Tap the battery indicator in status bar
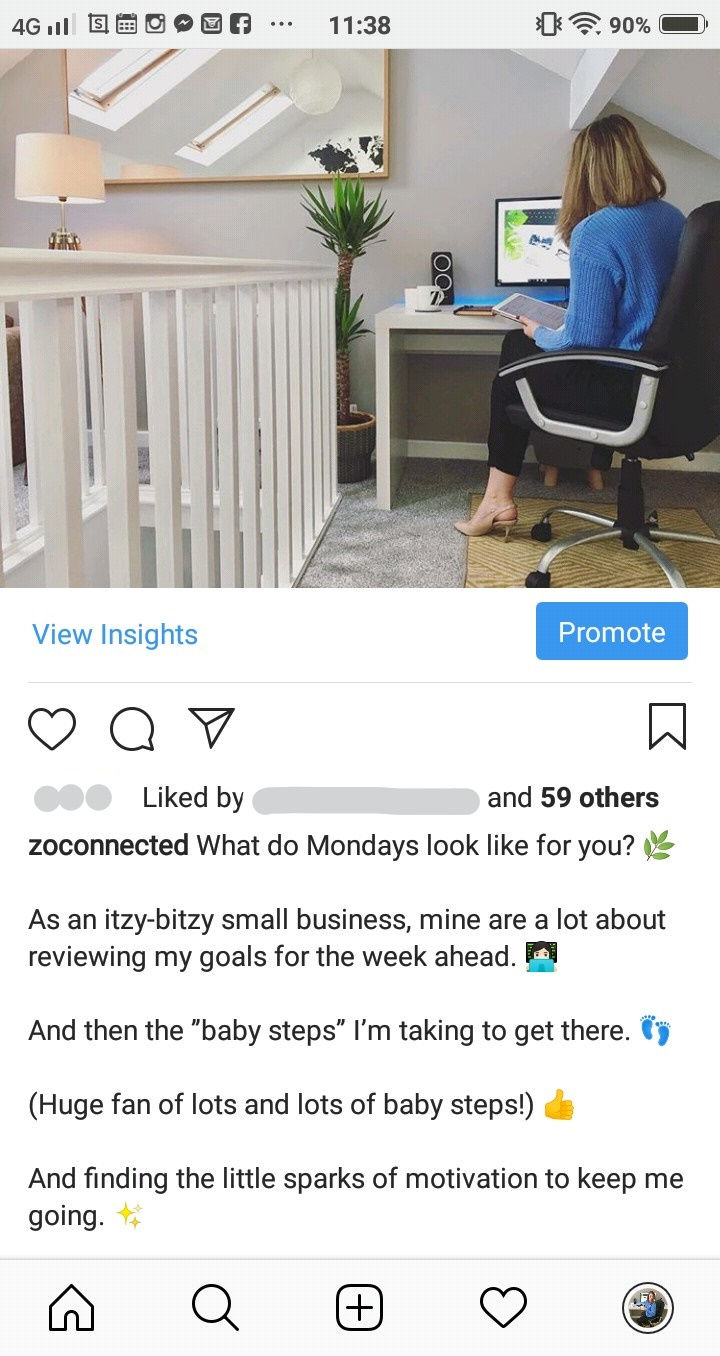The image size is (720, 1356). tap(683, 24)
